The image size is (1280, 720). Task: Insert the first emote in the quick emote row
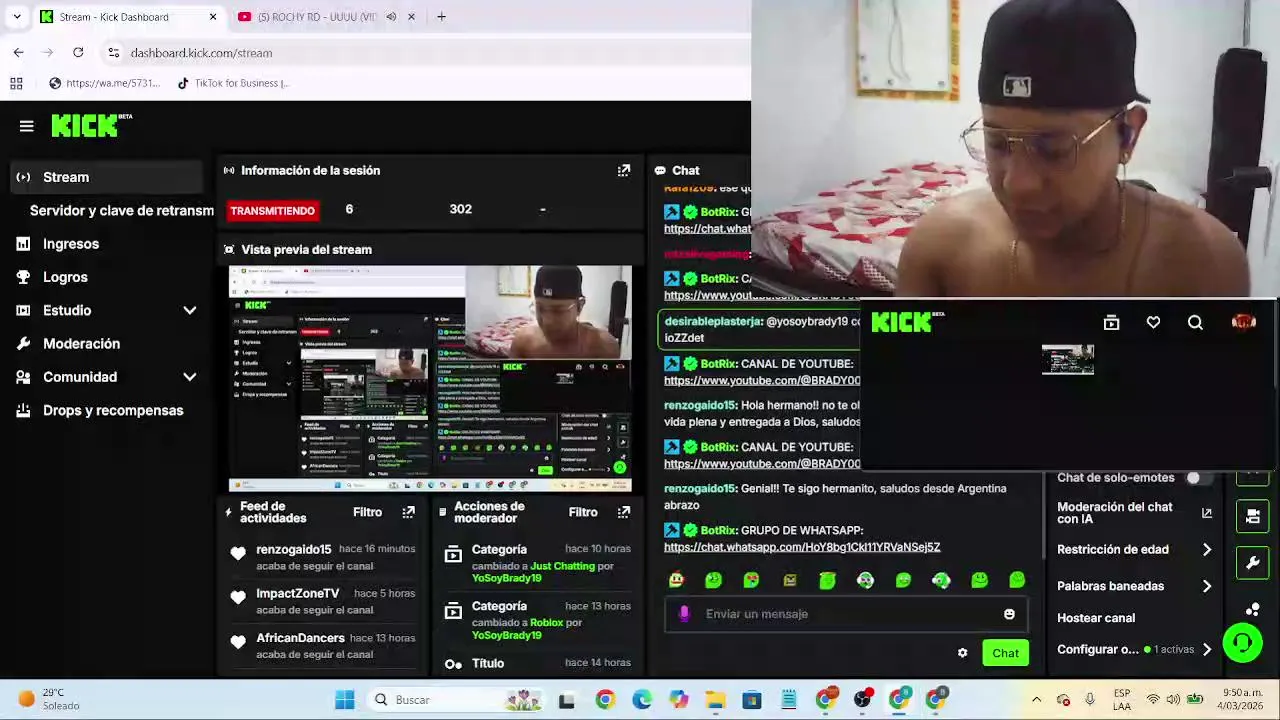677,580
